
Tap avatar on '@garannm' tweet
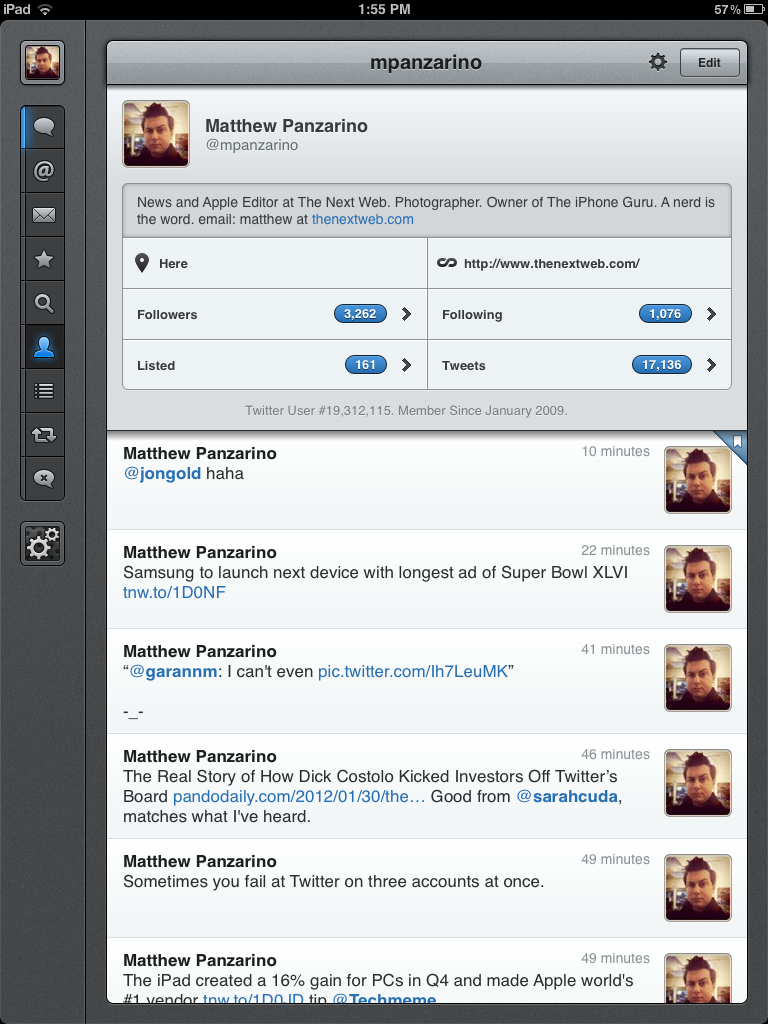[x=697, y=678]
